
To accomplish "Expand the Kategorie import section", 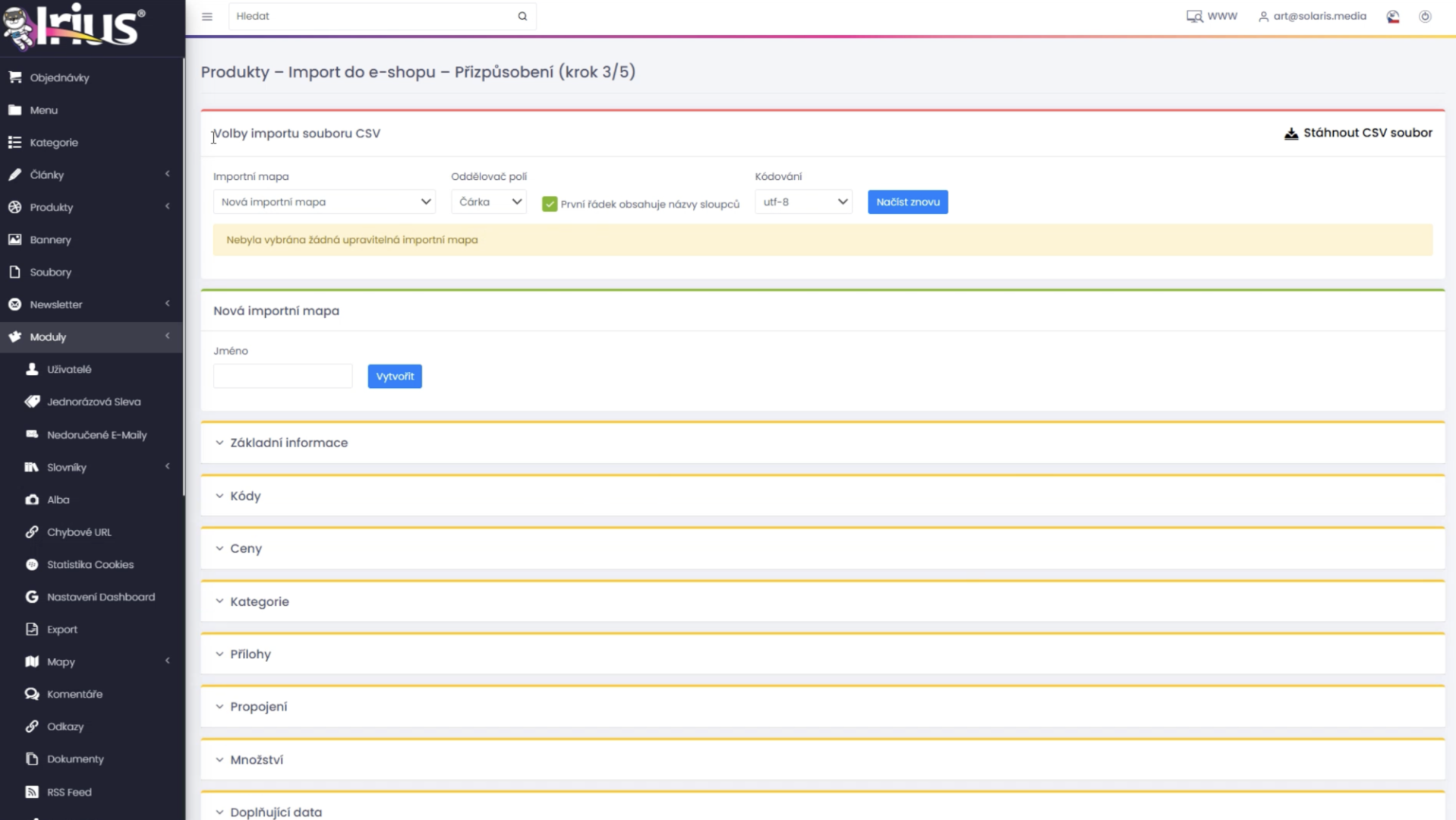I will tap(822, 601).
